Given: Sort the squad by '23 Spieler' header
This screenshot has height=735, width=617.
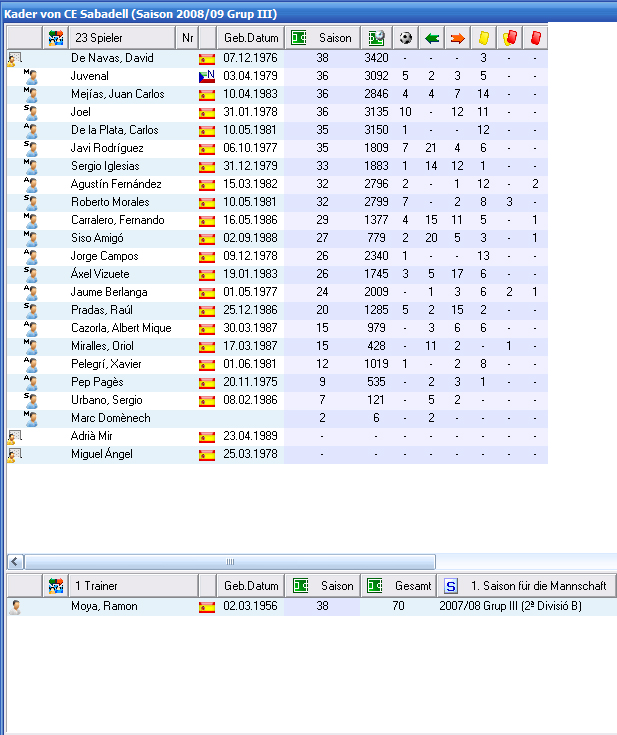Looking at the screenshot, I should click(122, 38).
